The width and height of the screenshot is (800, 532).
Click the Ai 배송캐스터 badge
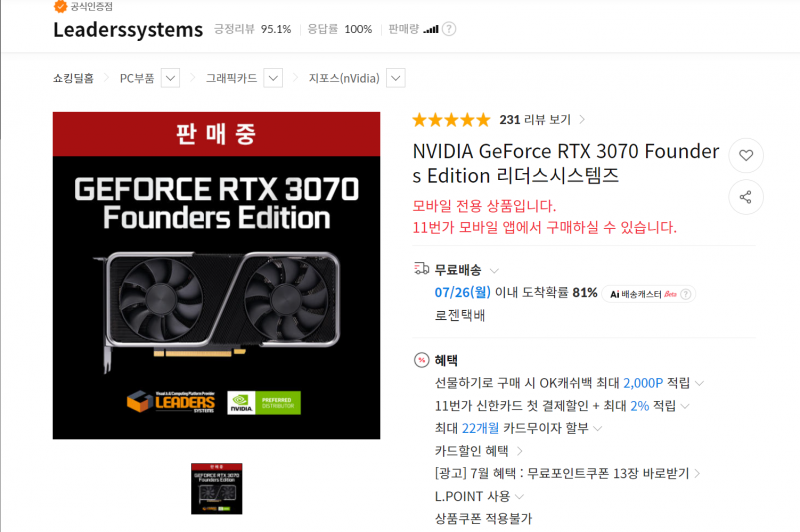pos(648,294)
